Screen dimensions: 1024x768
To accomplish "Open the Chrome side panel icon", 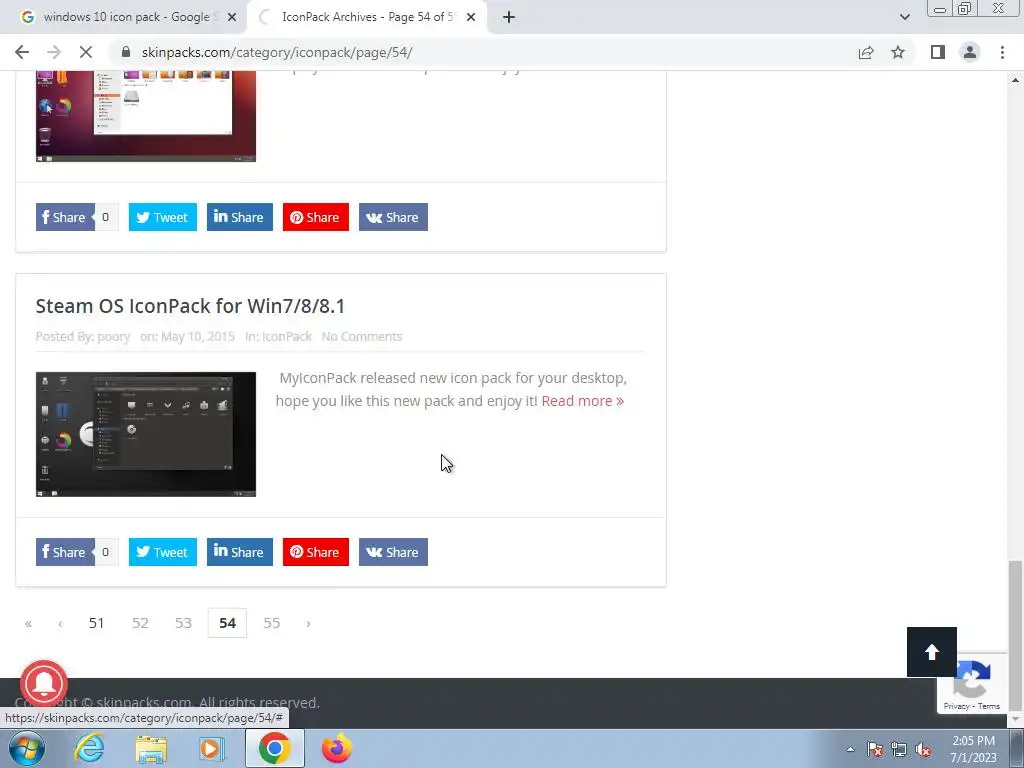I will pos(938,52).
